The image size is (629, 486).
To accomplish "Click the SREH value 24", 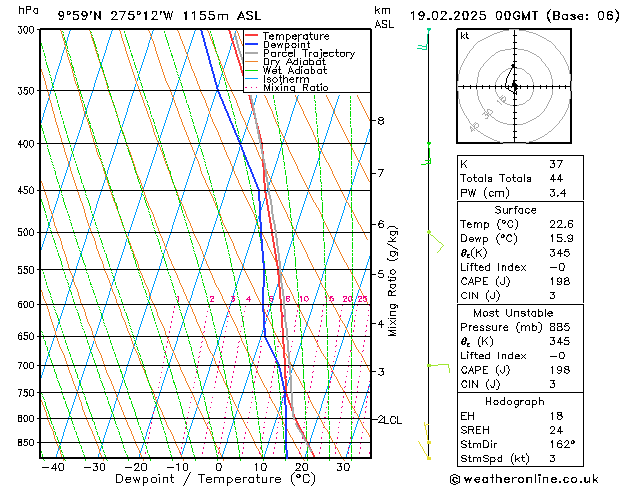I will pyautogui.click(x=556, y=430).
